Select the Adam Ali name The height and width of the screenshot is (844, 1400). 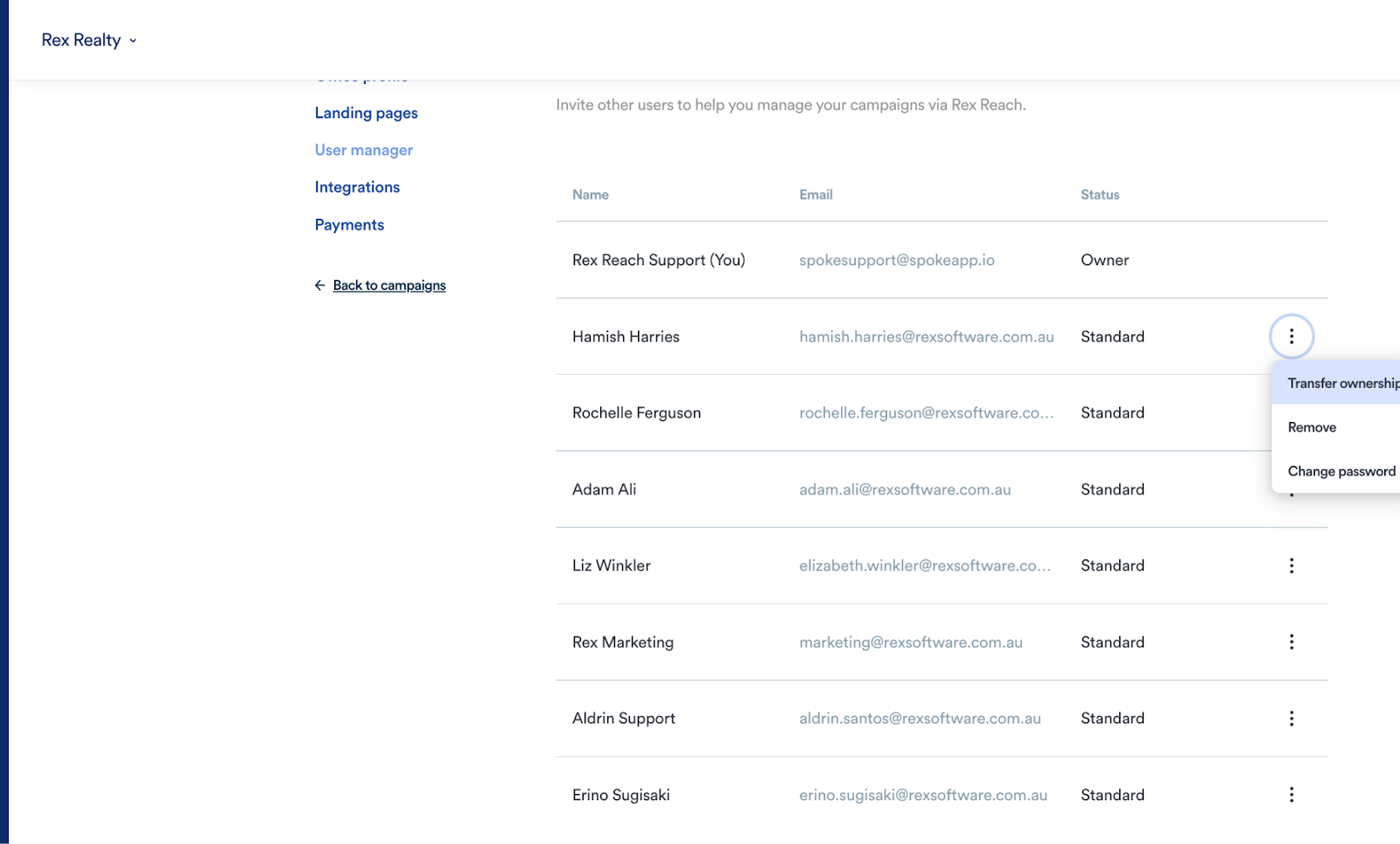604,489
